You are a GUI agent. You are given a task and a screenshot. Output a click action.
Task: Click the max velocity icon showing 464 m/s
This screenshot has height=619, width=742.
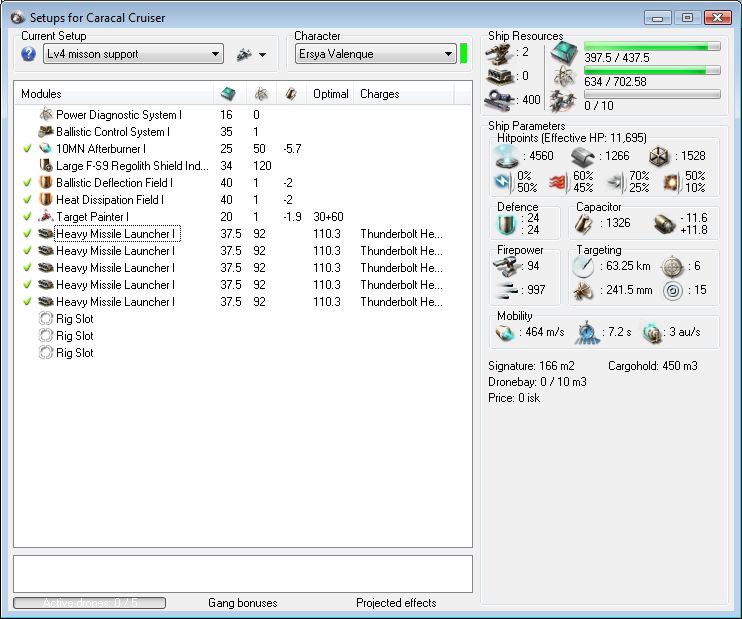click(x=505, y=333)
